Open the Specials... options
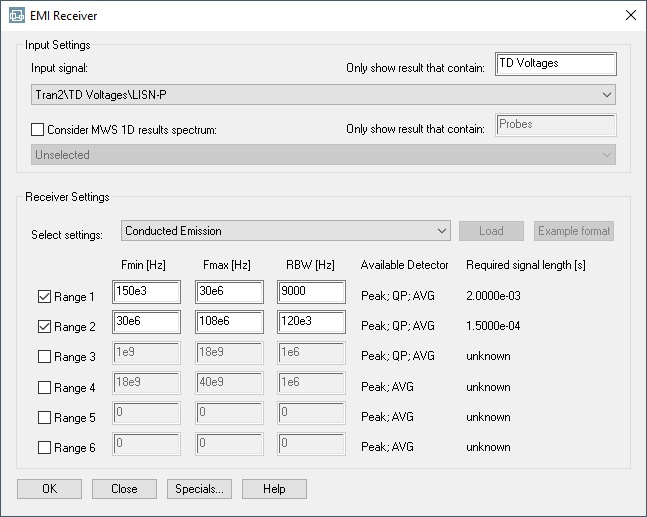 200,489
